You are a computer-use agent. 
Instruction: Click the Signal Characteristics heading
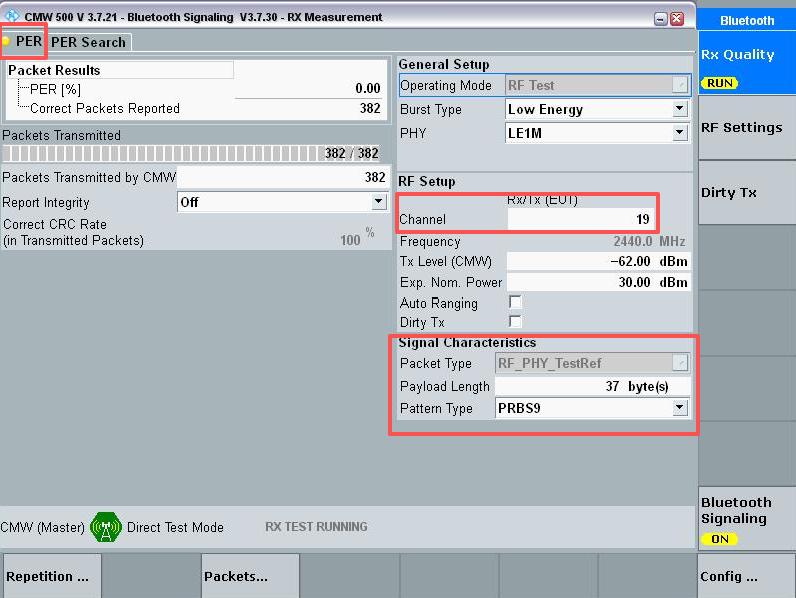[467, 343]
